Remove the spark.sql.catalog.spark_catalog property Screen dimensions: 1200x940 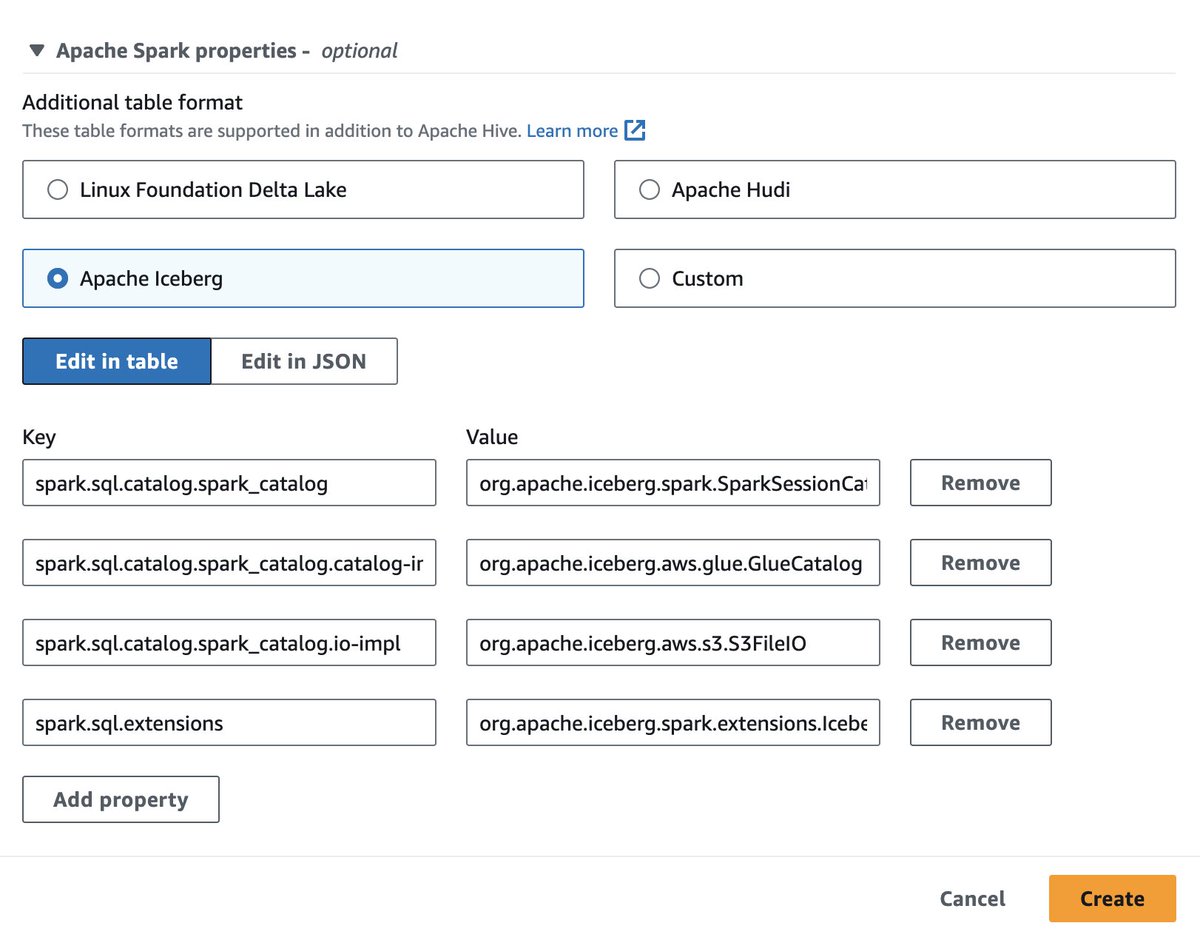tap(981, 483)
